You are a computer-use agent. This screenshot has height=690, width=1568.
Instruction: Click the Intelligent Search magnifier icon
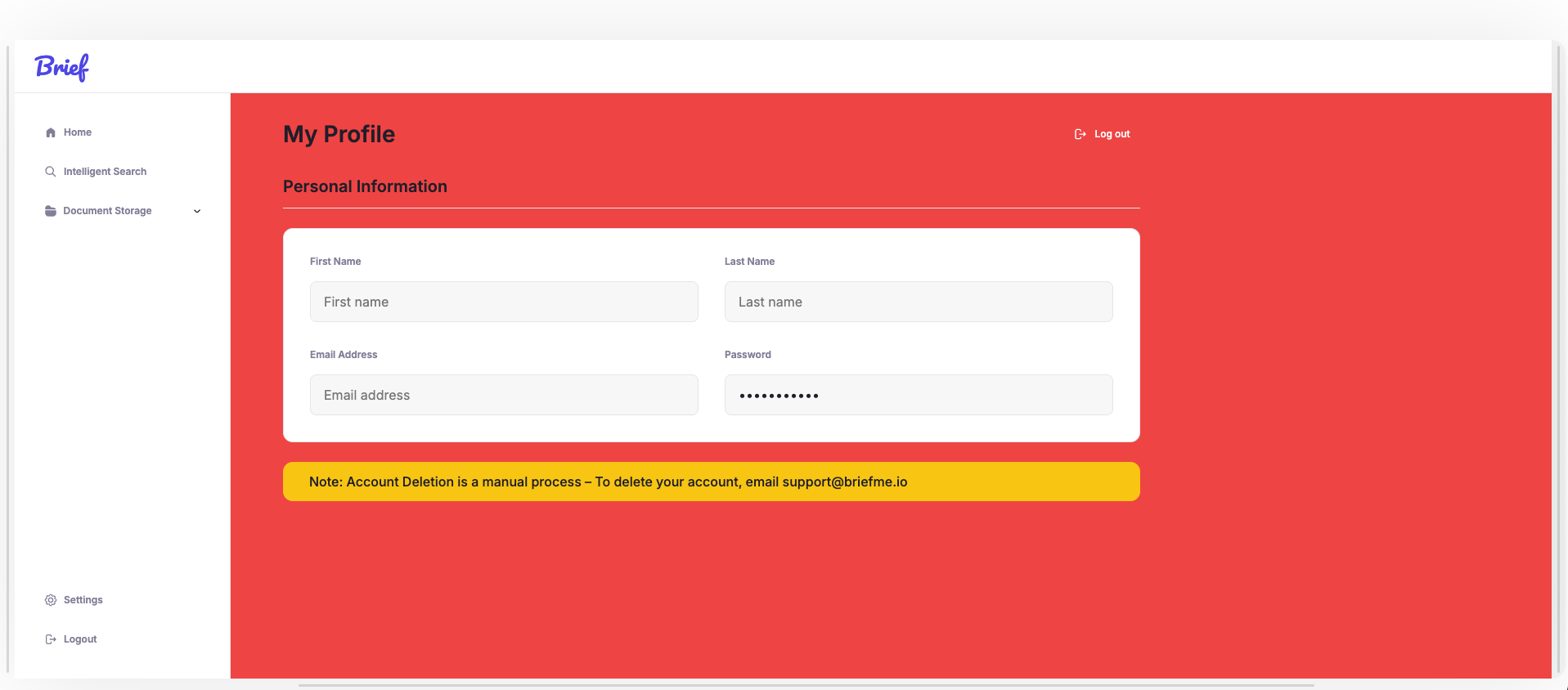pos(51,172)
